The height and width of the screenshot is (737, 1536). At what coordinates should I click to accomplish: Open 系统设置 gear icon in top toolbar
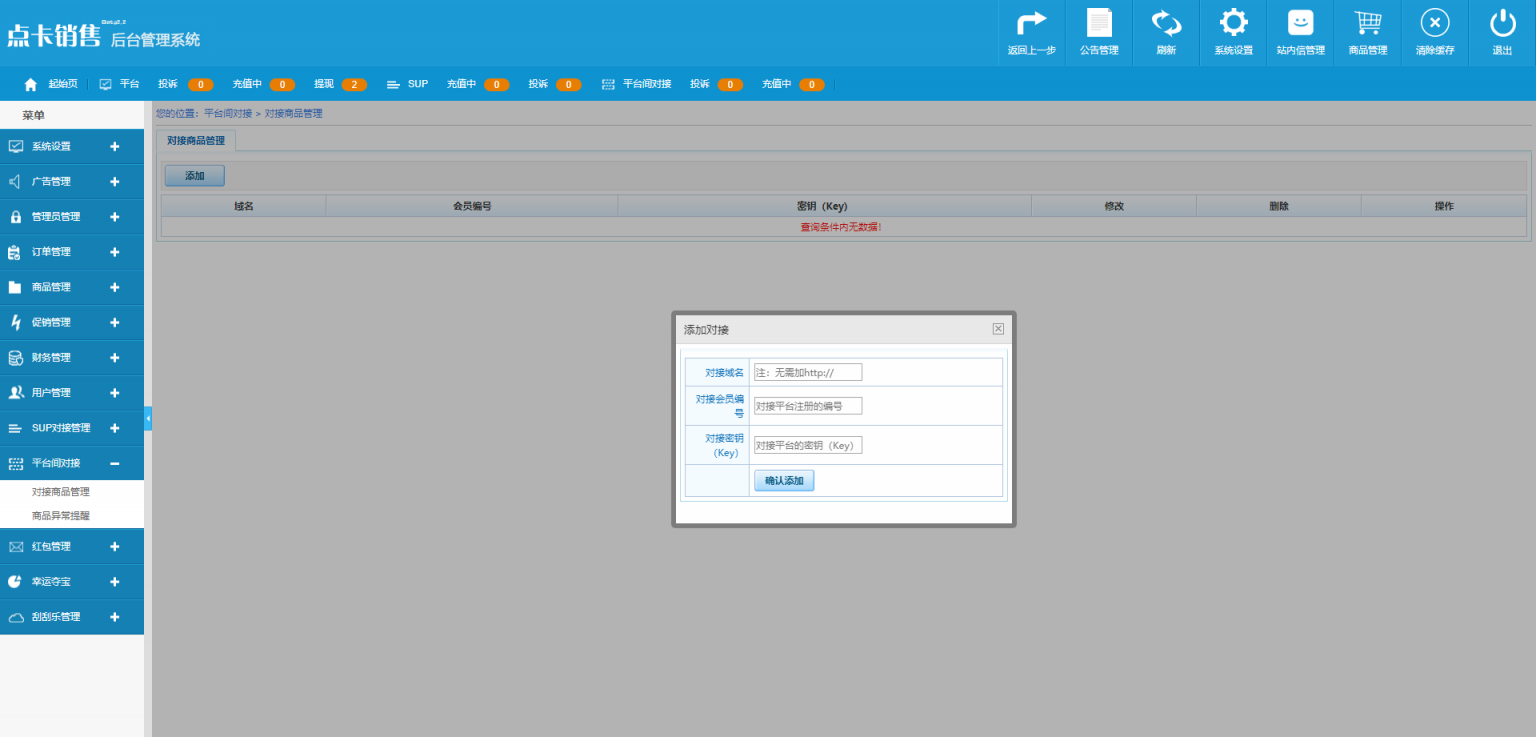coord(1233,23)
